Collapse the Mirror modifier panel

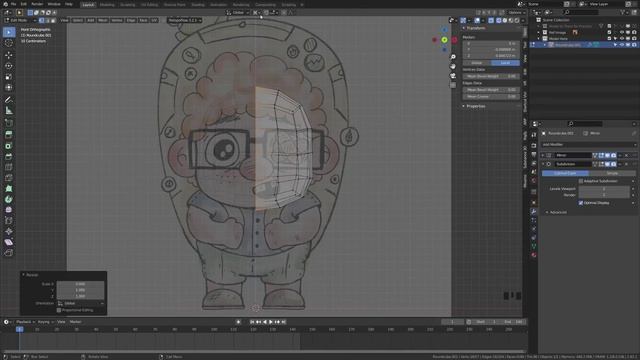(x=543, y=156)
